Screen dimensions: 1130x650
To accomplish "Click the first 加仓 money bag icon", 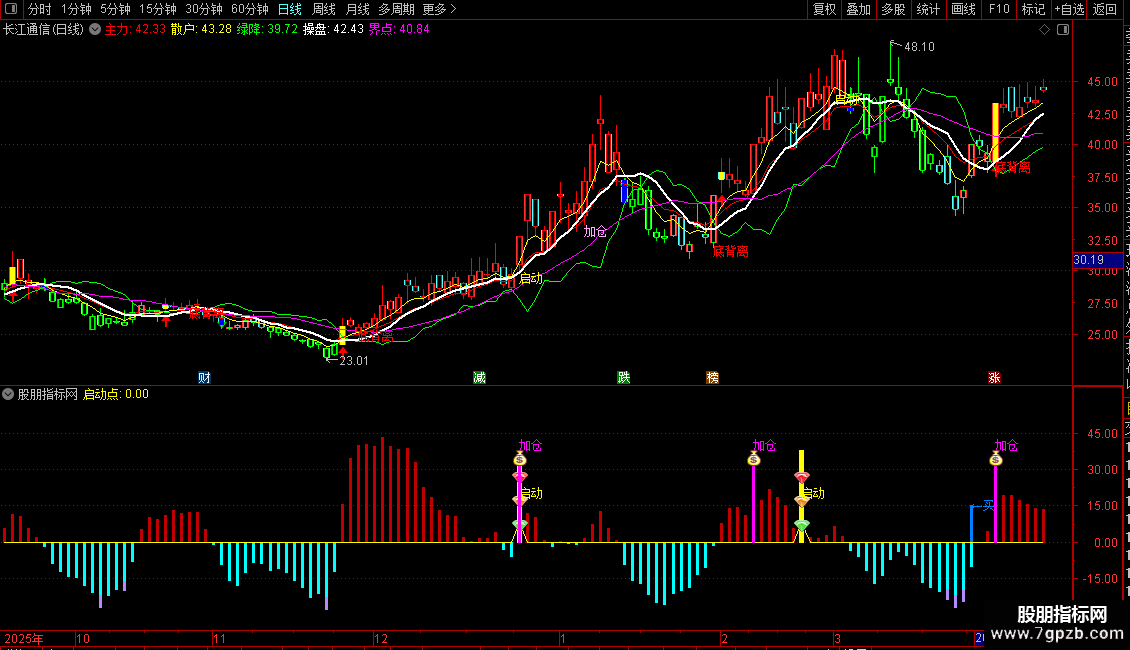I will (520, 459).
